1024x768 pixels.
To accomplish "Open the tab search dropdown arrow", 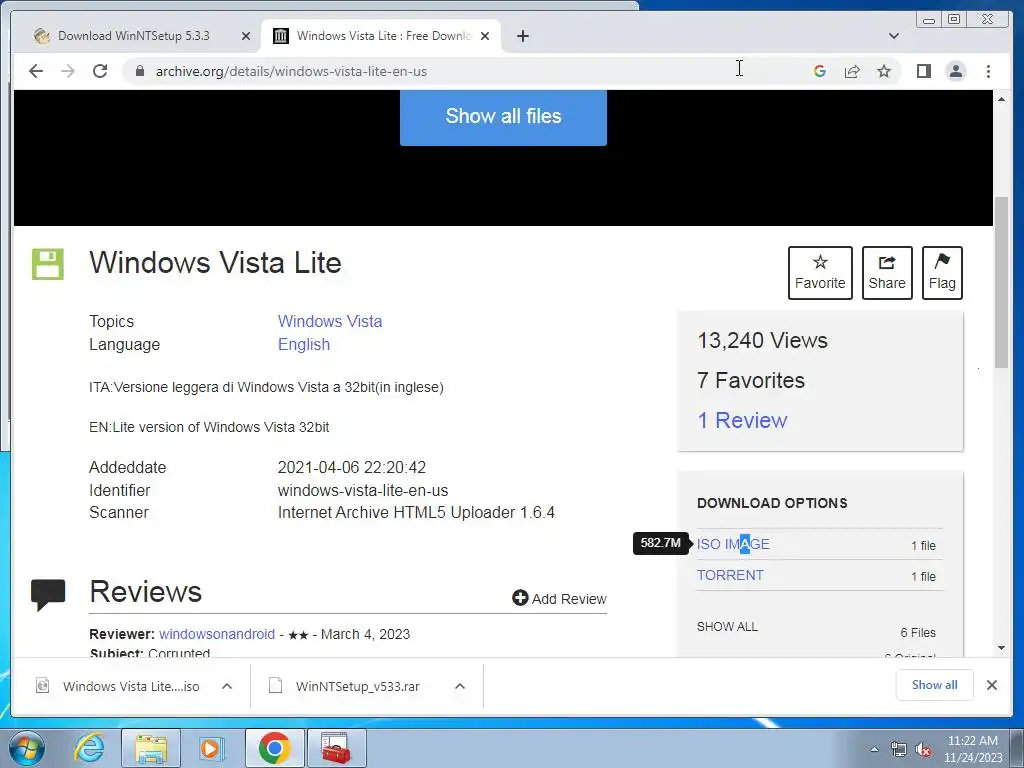I will point(894,36).
